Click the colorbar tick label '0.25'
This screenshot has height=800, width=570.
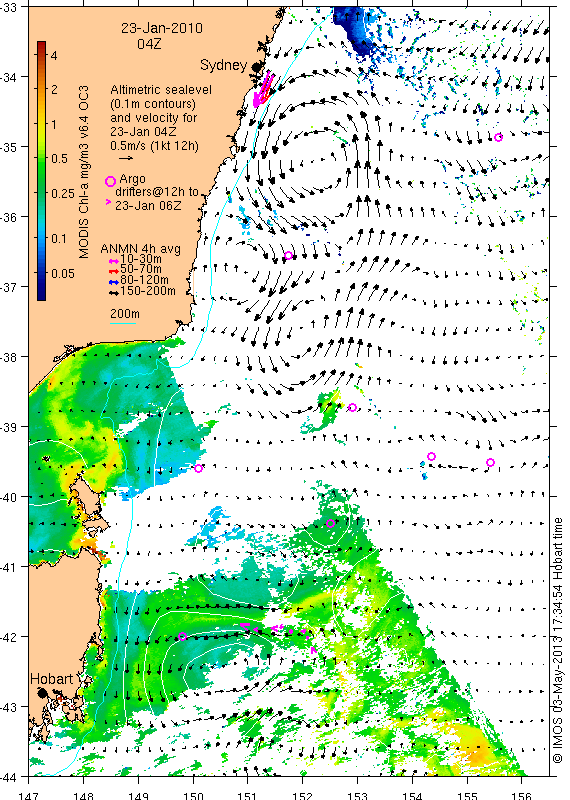pyautogui.click(x=63, y=193)
